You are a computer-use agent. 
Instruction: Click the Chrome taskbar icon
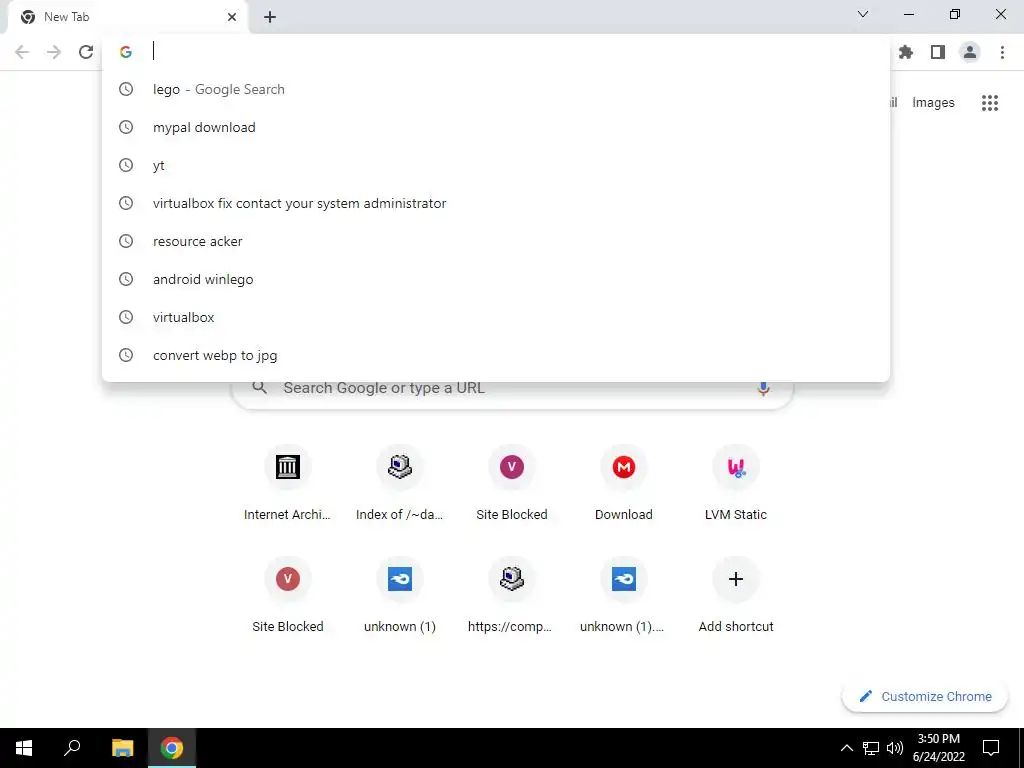coord(172,748)
